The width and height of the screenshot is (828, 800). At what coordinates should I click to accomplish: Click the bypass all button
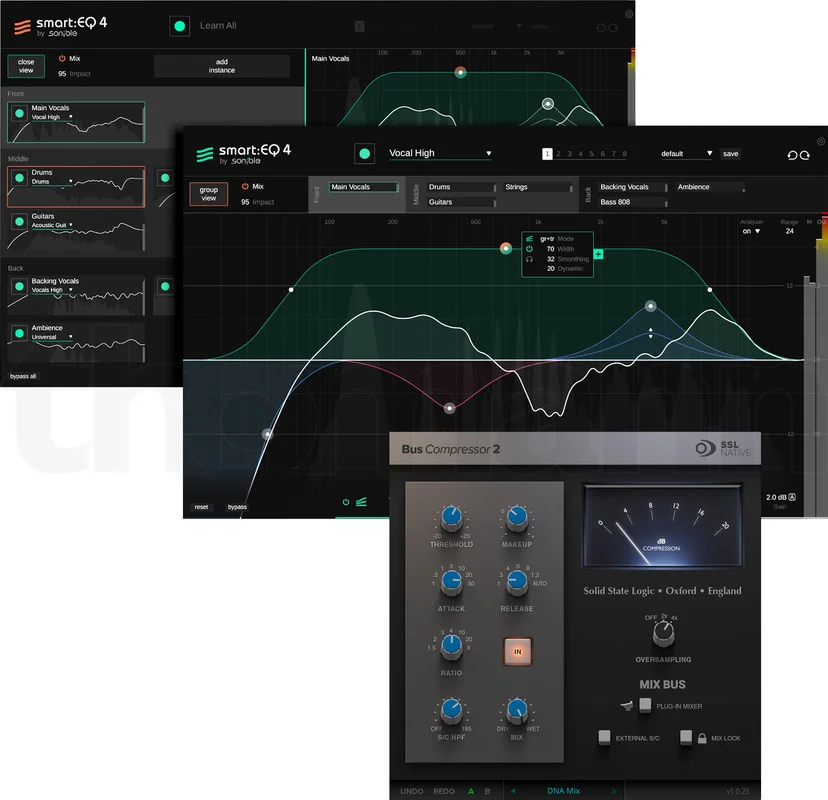[x=23, y=376]
